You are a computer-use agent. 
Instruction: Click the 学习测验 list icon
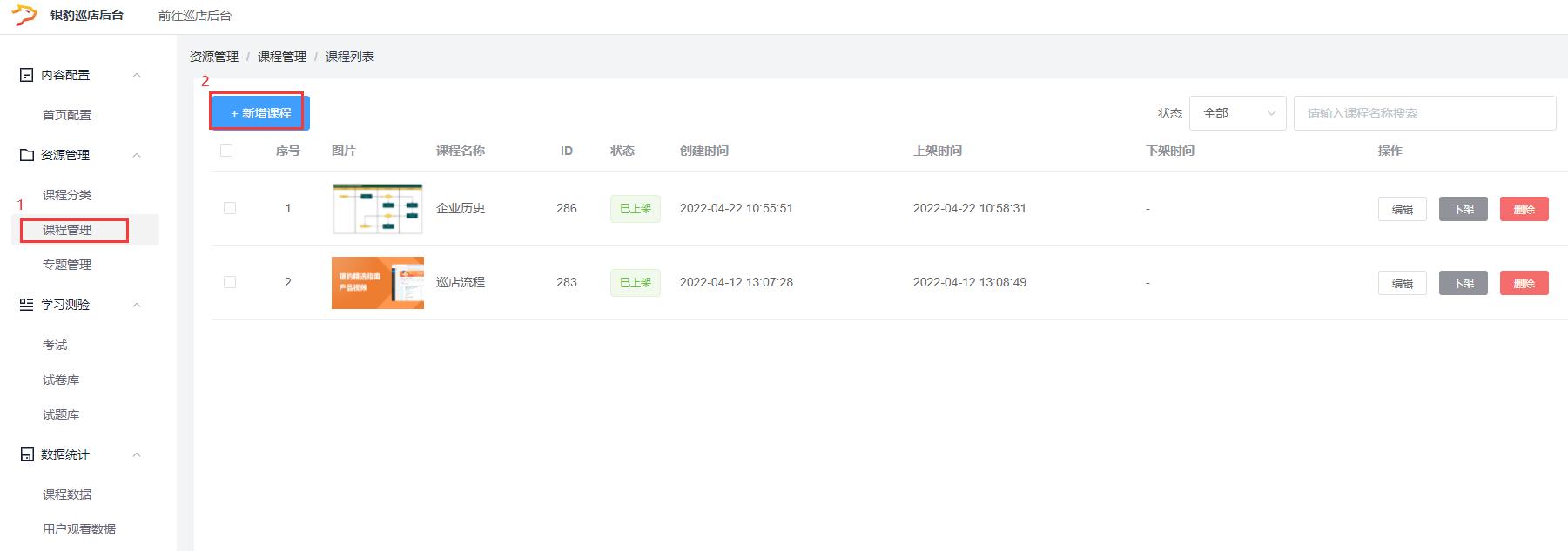pyautogui.click(x=27, y=305)
